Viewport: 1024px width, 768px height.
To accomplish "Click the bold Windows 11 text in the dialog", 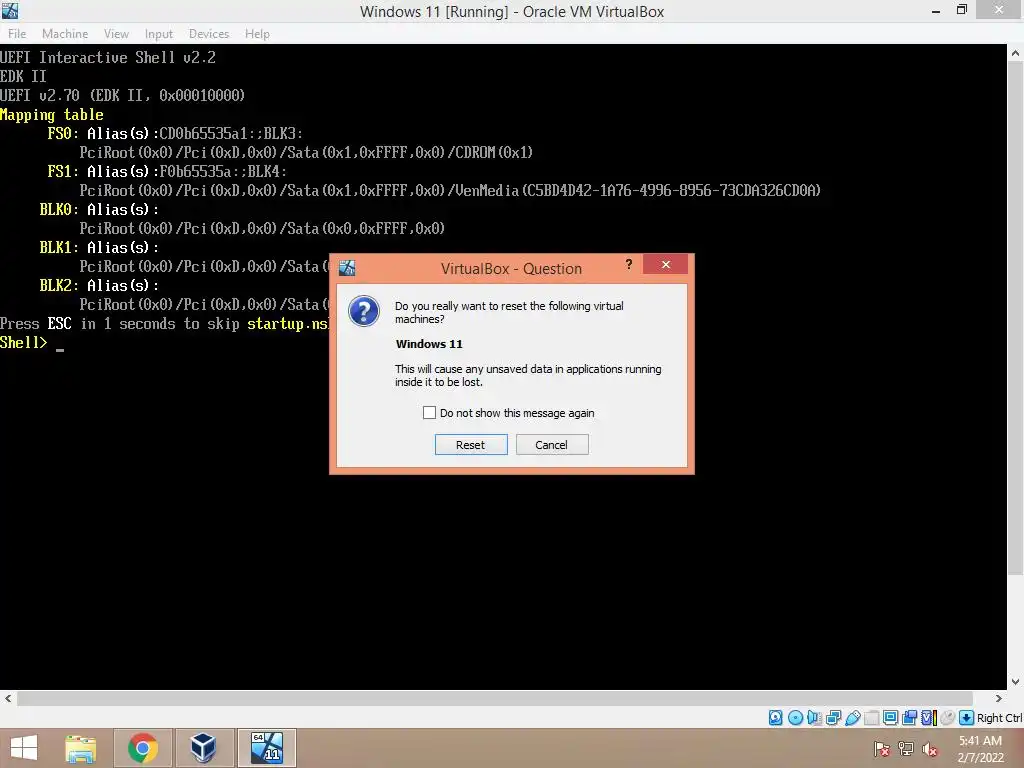I will (429, 344).
